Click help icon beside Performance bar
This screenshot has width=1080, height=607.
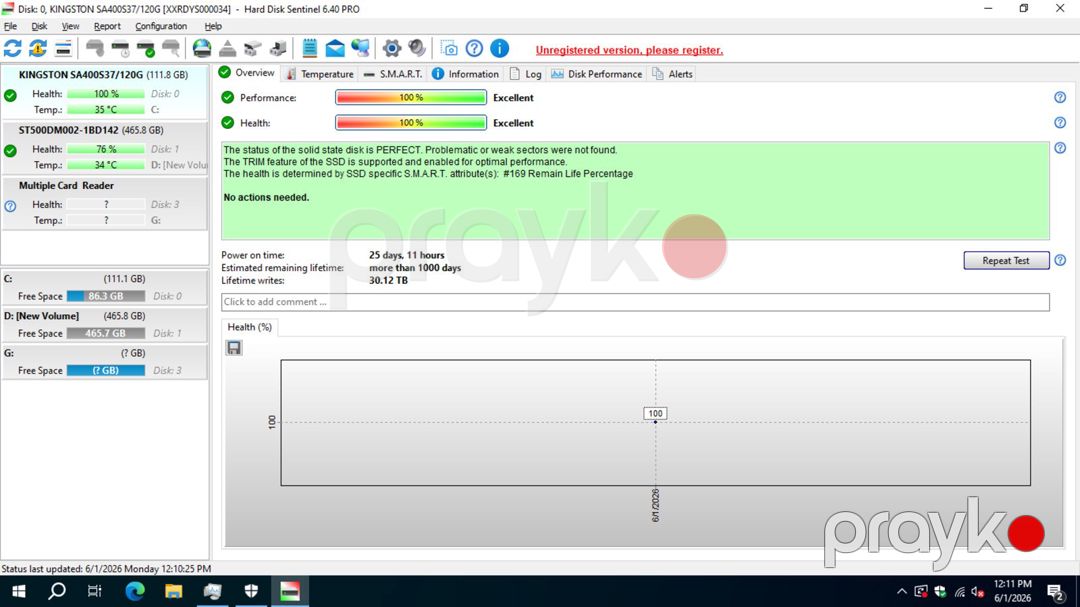click(1060, 98)
